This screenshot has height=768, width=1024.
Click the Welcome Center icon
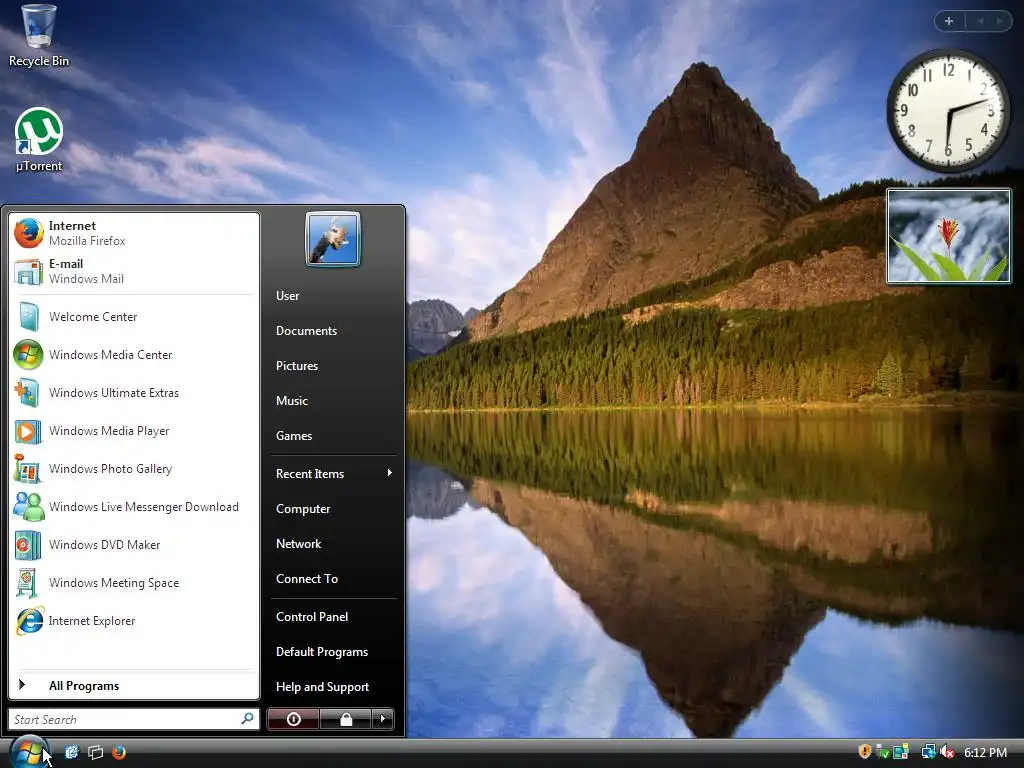point(29,317)
